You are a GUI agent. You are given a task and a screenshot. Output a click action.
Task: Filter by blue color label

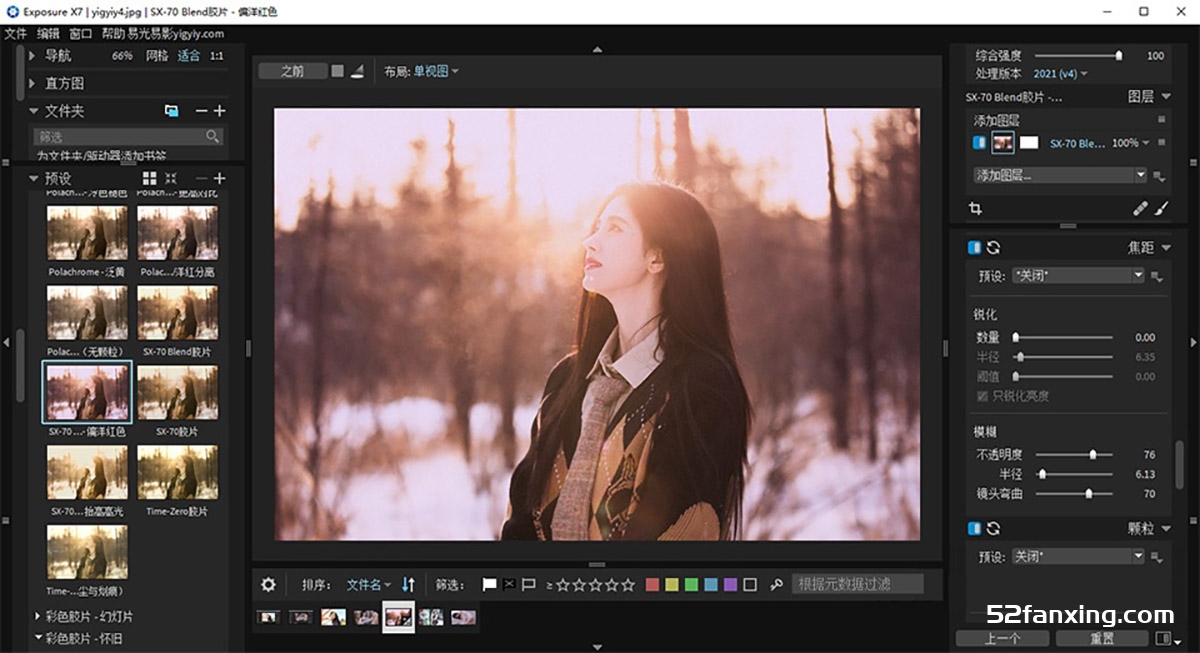711,585
